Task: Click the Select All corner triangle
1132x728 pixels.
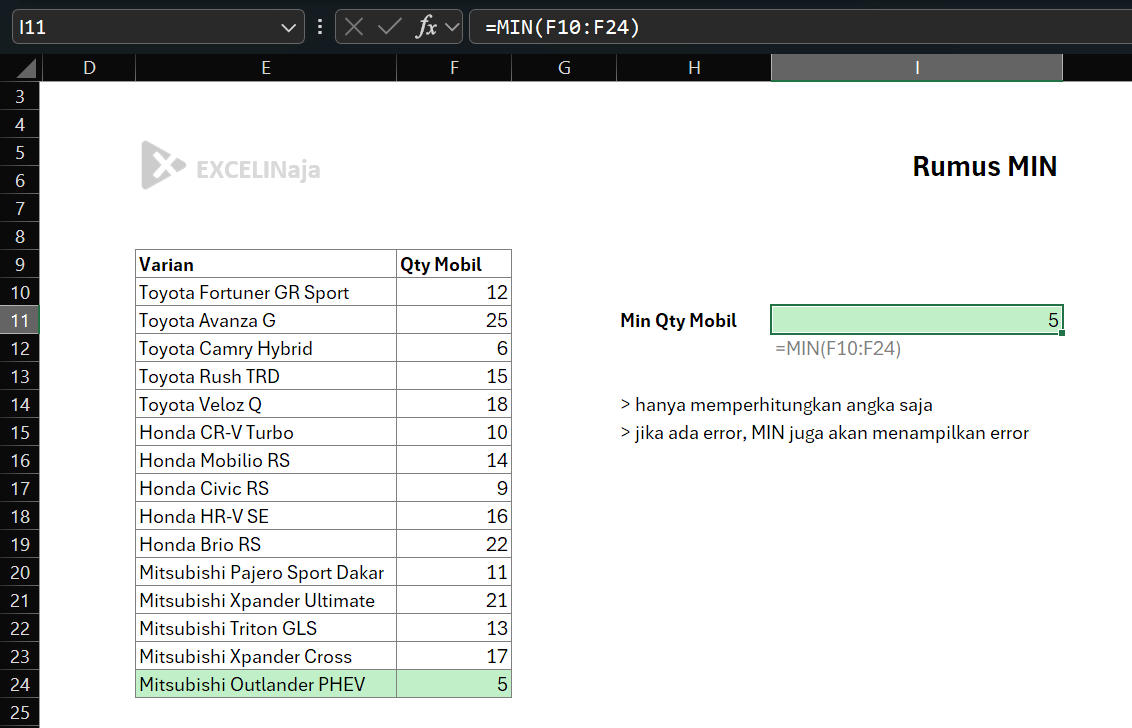Action: (x=25, y=68)
